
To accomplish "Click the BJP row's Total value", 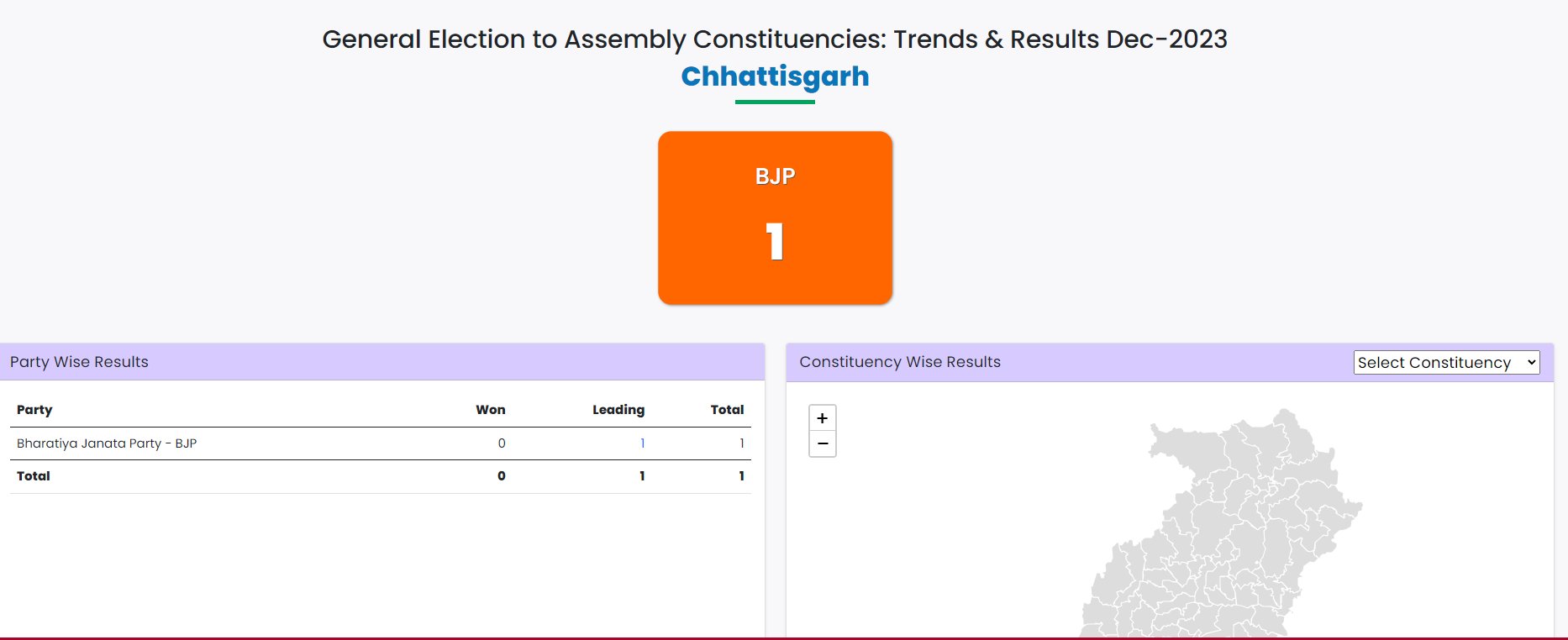I will click(741, 443).
